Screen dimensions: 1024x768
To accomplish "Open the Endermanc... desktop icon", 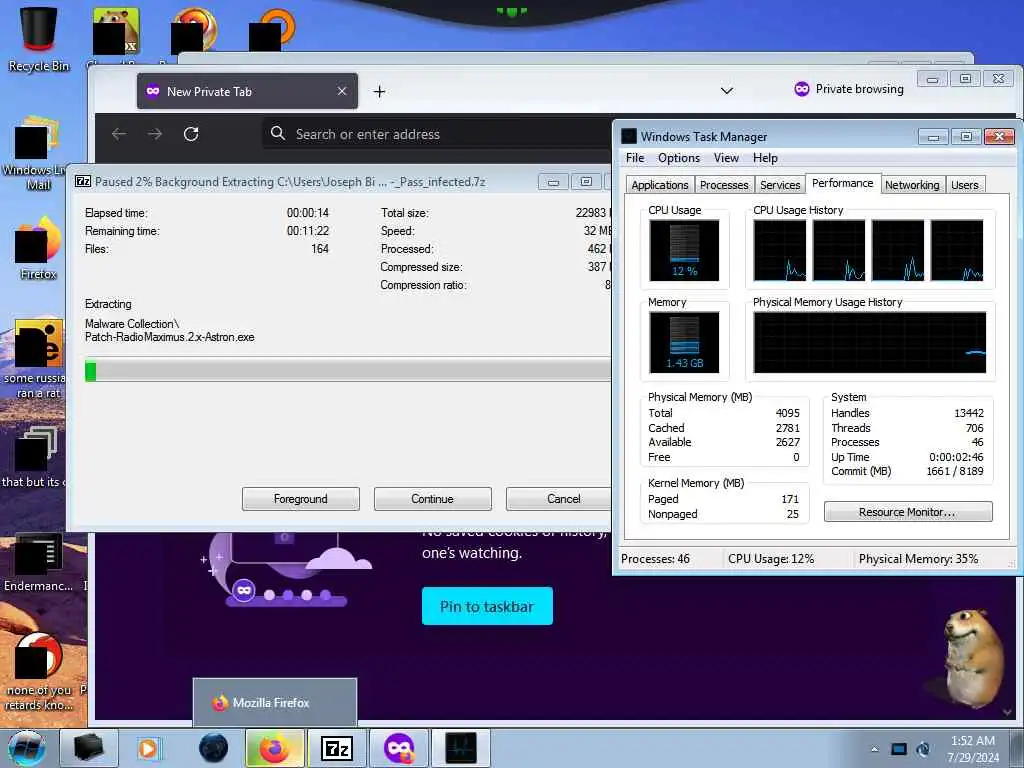I will (x=39, y=562).
